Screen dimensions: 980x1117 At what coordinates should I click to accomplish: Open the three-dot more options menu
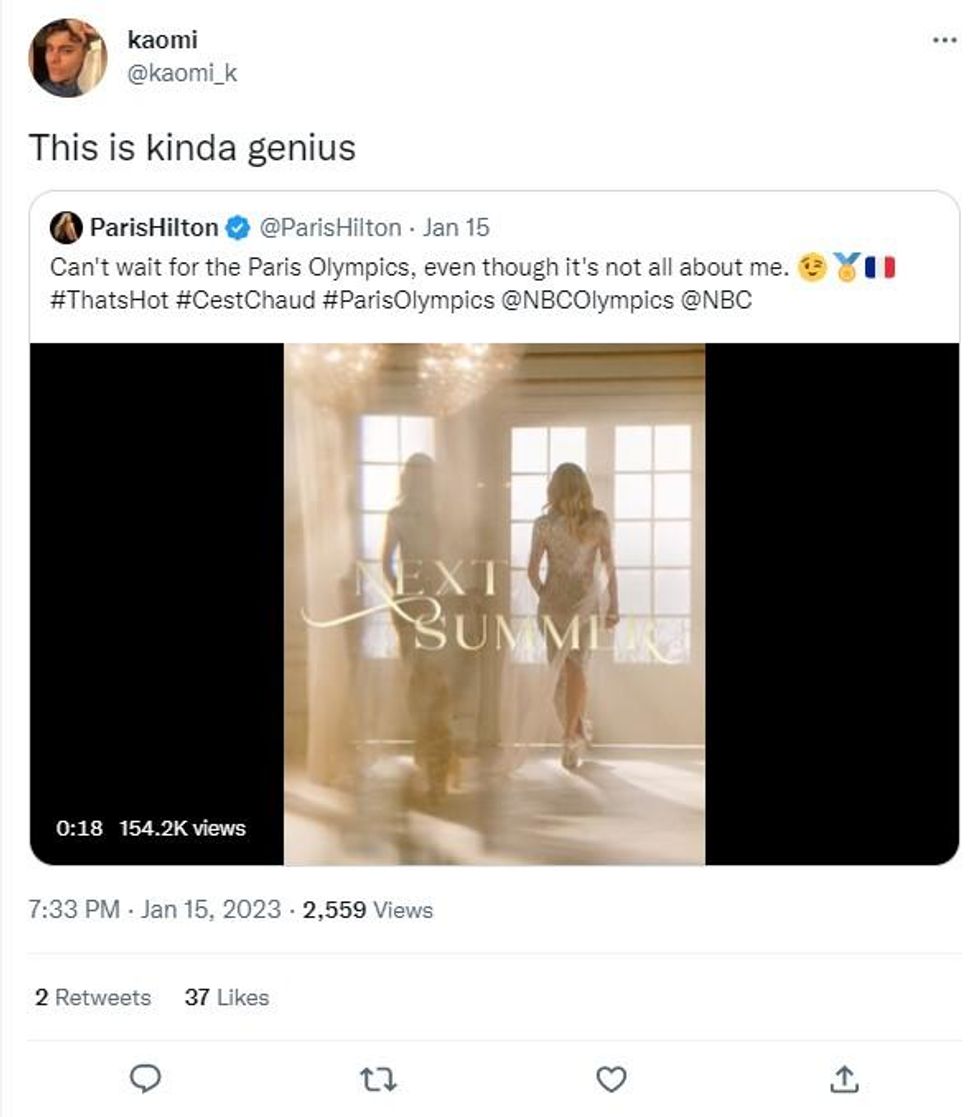[944, 40]
